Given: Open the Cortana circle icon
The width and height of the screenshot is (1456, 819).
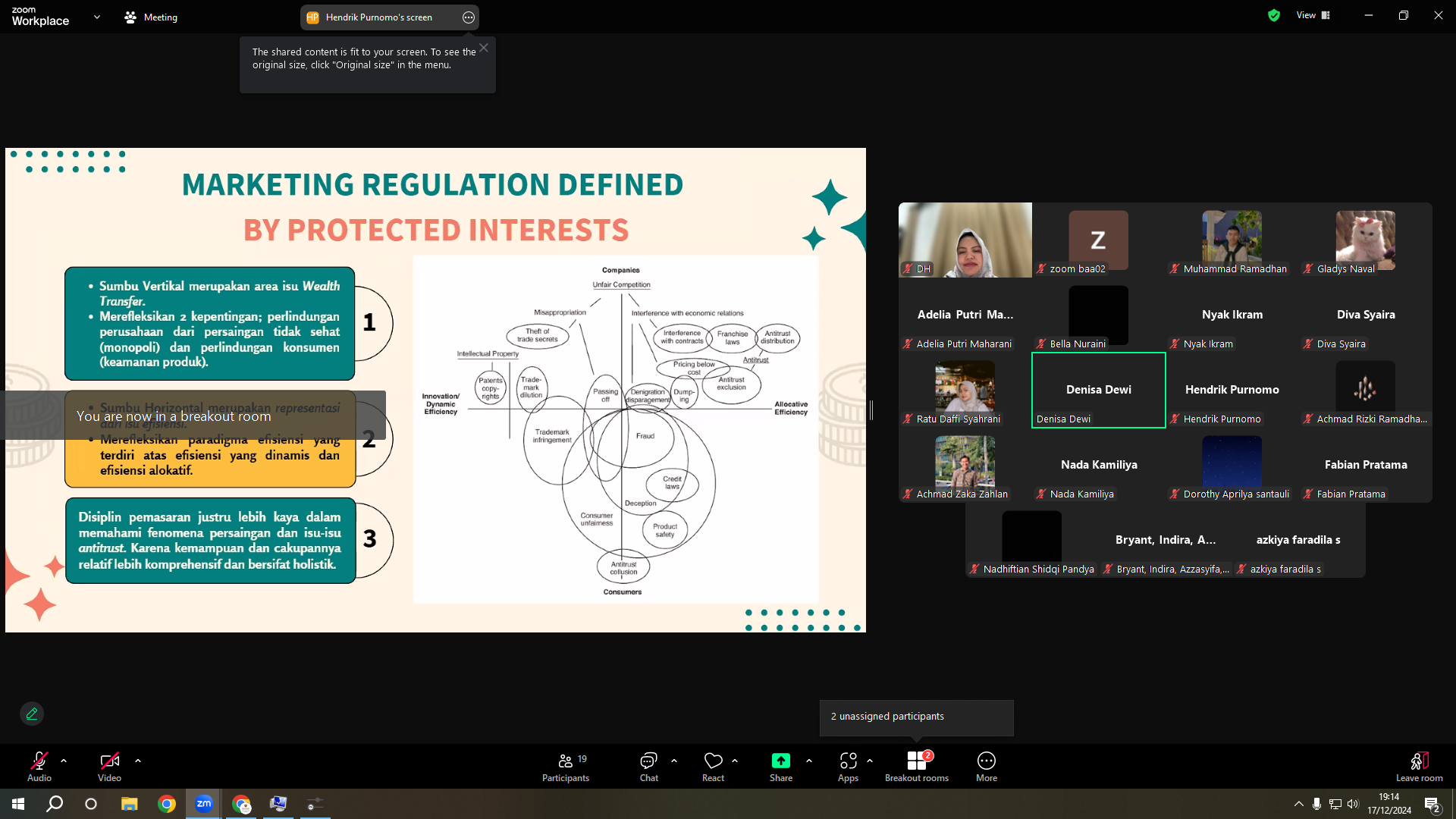Looking at the screenshot, I should point(91,804).
